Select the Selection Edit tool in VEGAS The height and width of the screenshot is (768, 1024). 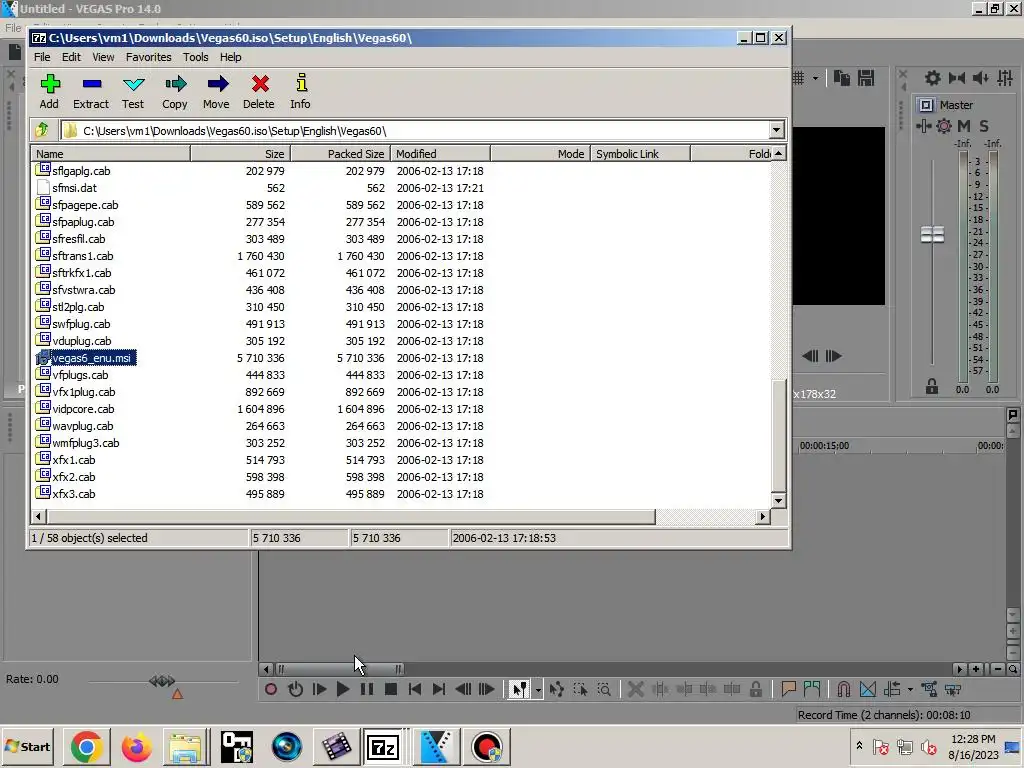click(x=580, y=689)
